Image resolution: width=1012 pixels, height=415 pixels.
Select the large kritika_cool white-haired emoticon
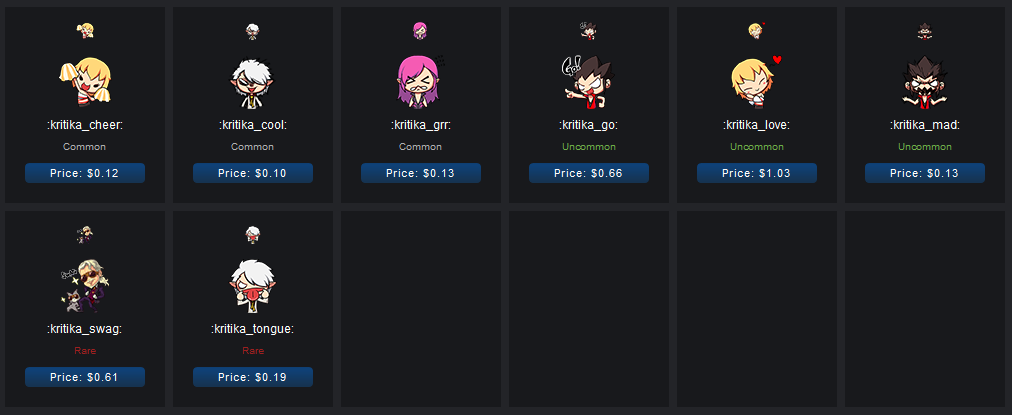click(x=253, y=83)
